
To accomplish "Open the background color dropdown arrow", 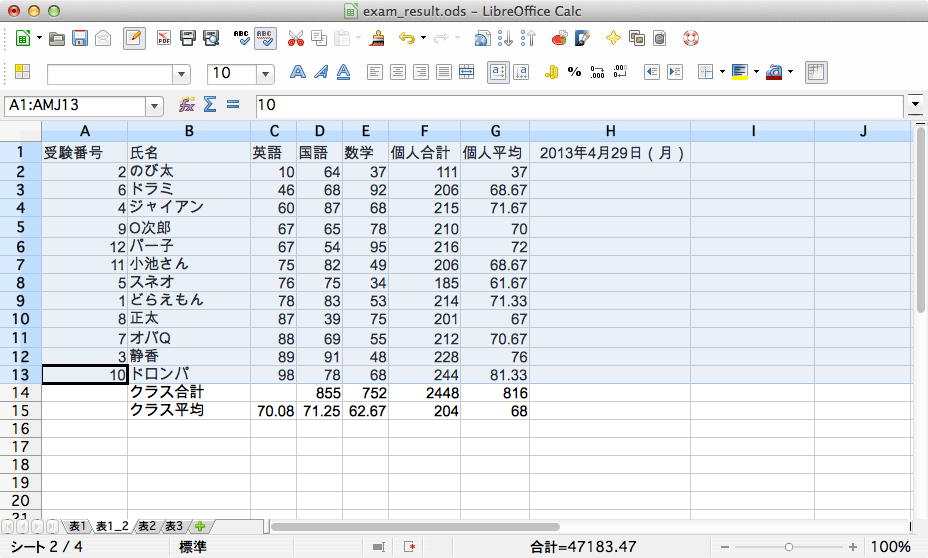I will [756, 72].
